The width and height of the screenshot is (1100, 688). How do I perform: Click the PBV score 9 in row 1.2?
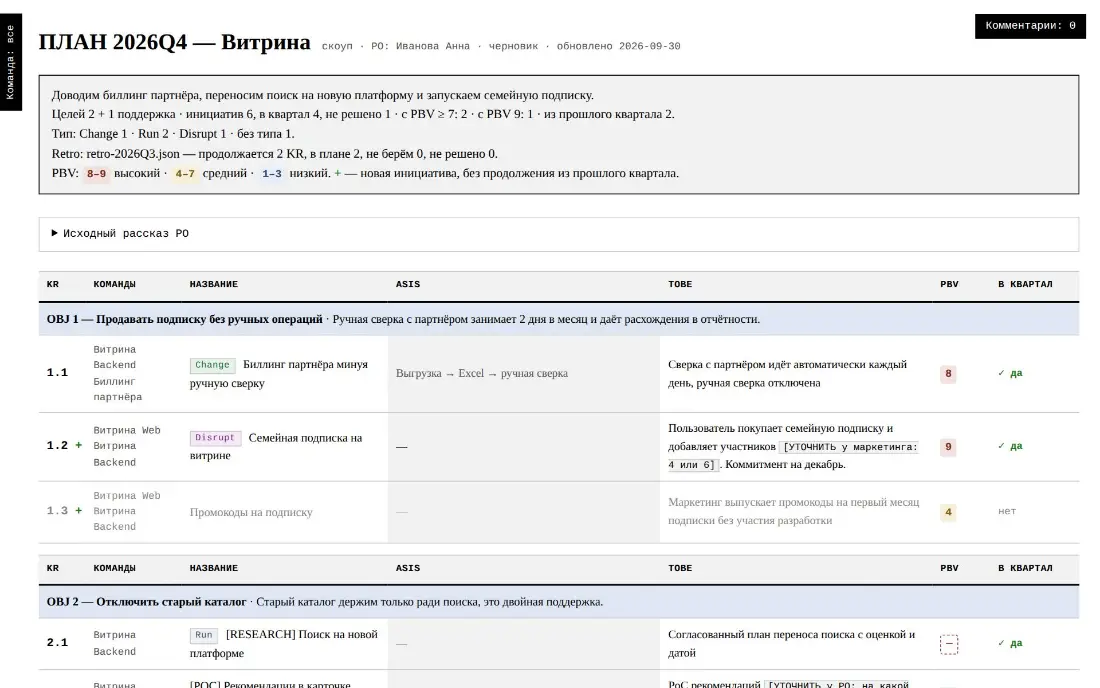tap(948, 447)
